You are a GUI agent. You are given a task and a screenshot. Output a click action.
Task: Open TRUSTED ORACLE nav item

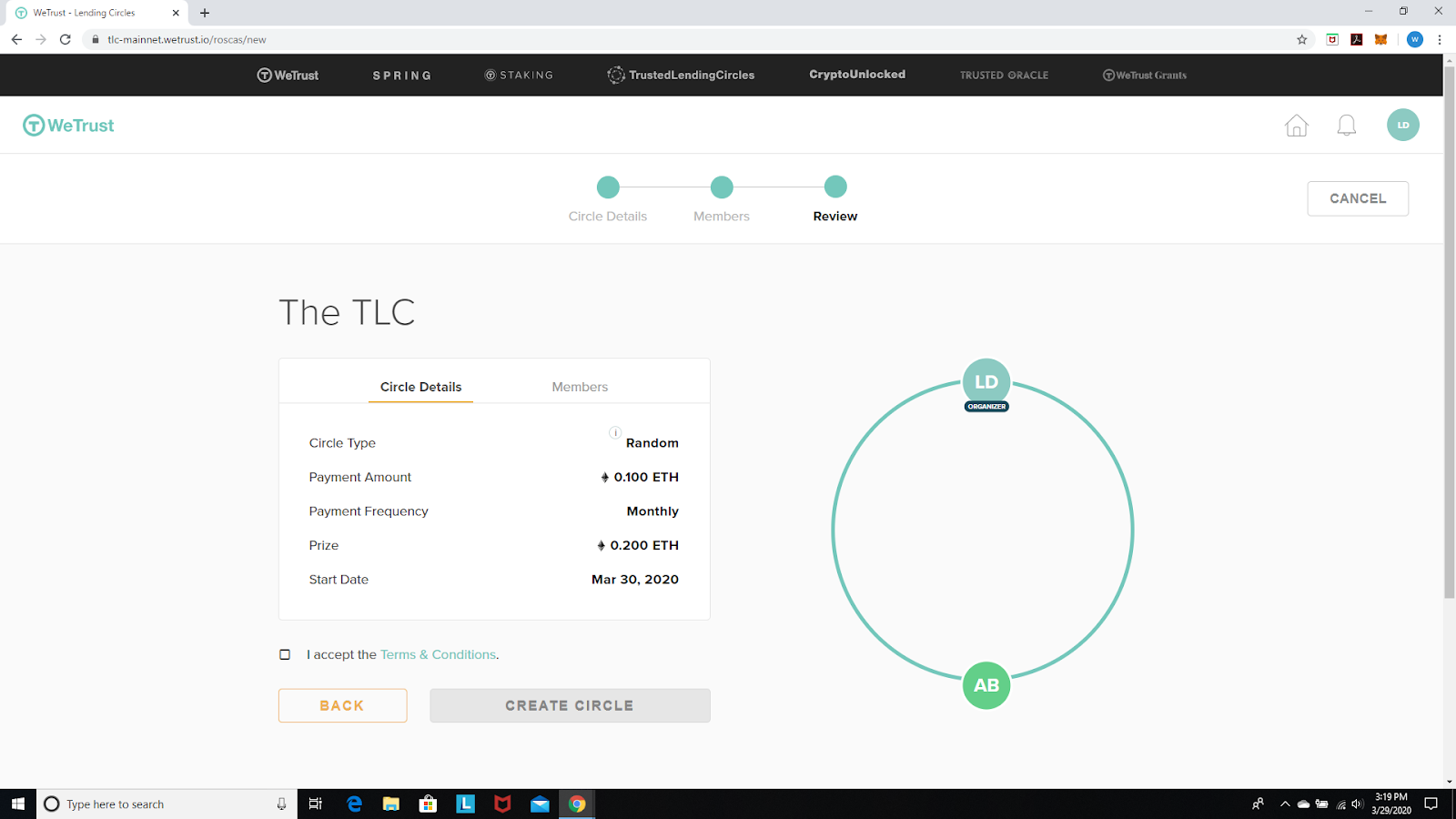[1005, 76]
